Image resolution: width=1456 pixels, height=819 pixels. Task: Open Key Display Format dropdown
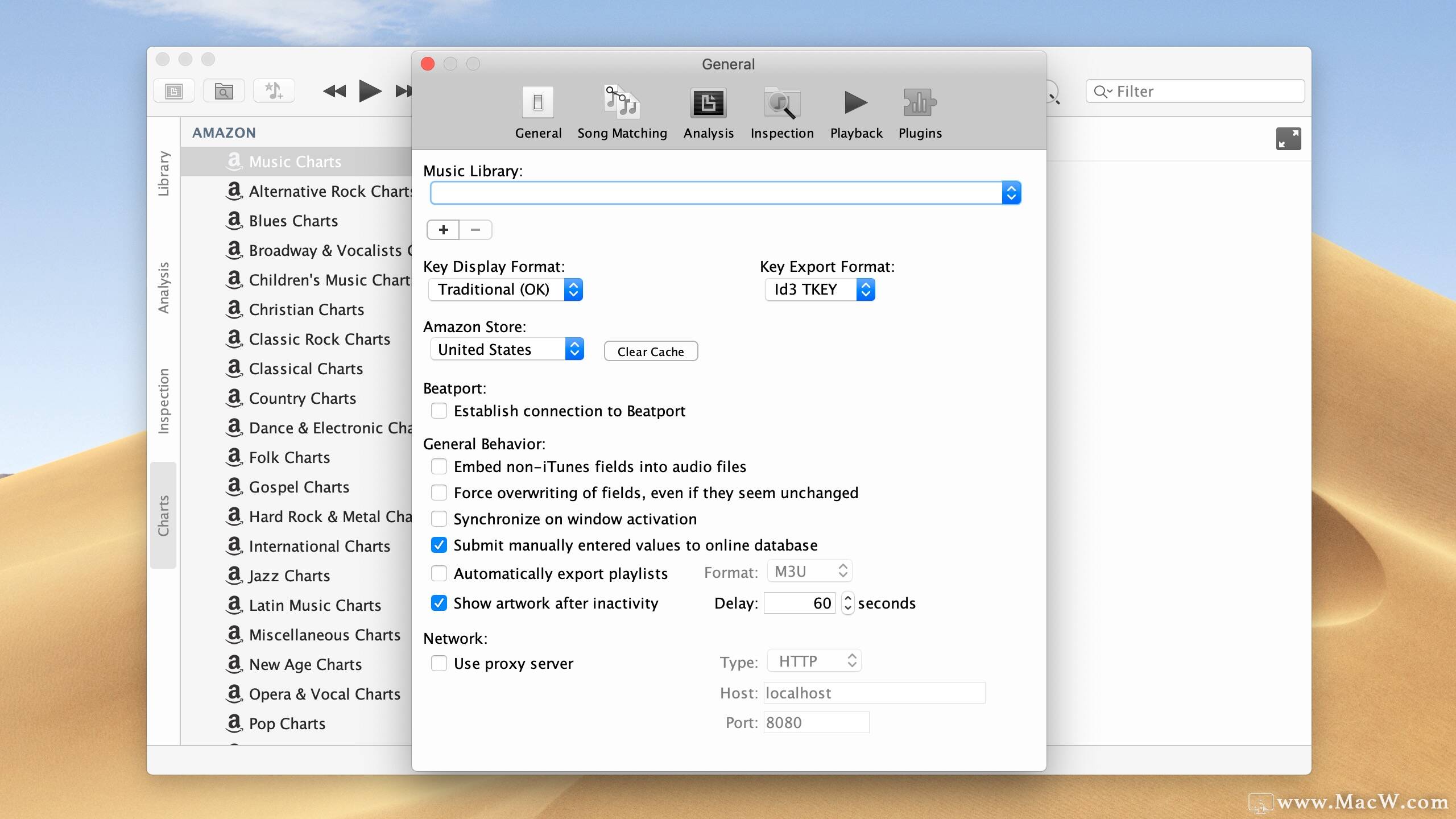coord(506,289)
